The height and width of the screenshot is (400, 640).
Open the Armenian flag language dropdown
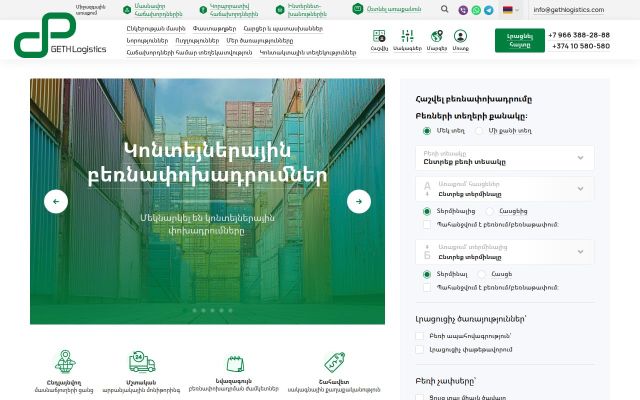510,10
